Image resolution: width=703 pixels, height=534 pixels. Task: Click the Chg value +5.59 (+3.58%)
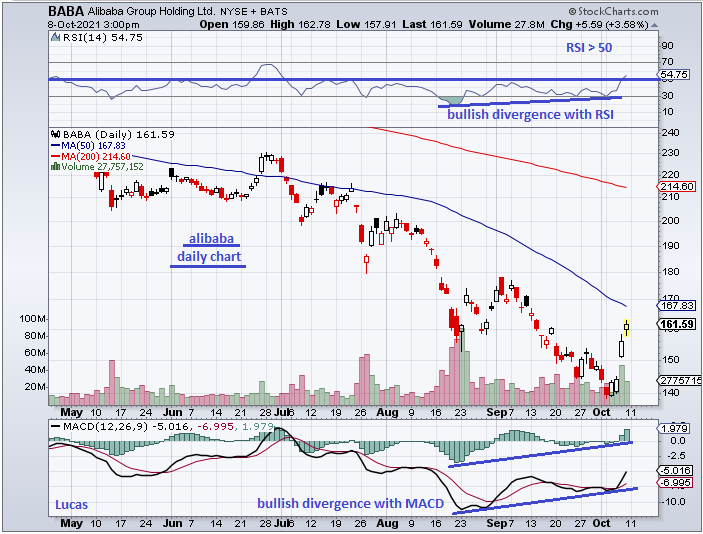coord(612,25)
